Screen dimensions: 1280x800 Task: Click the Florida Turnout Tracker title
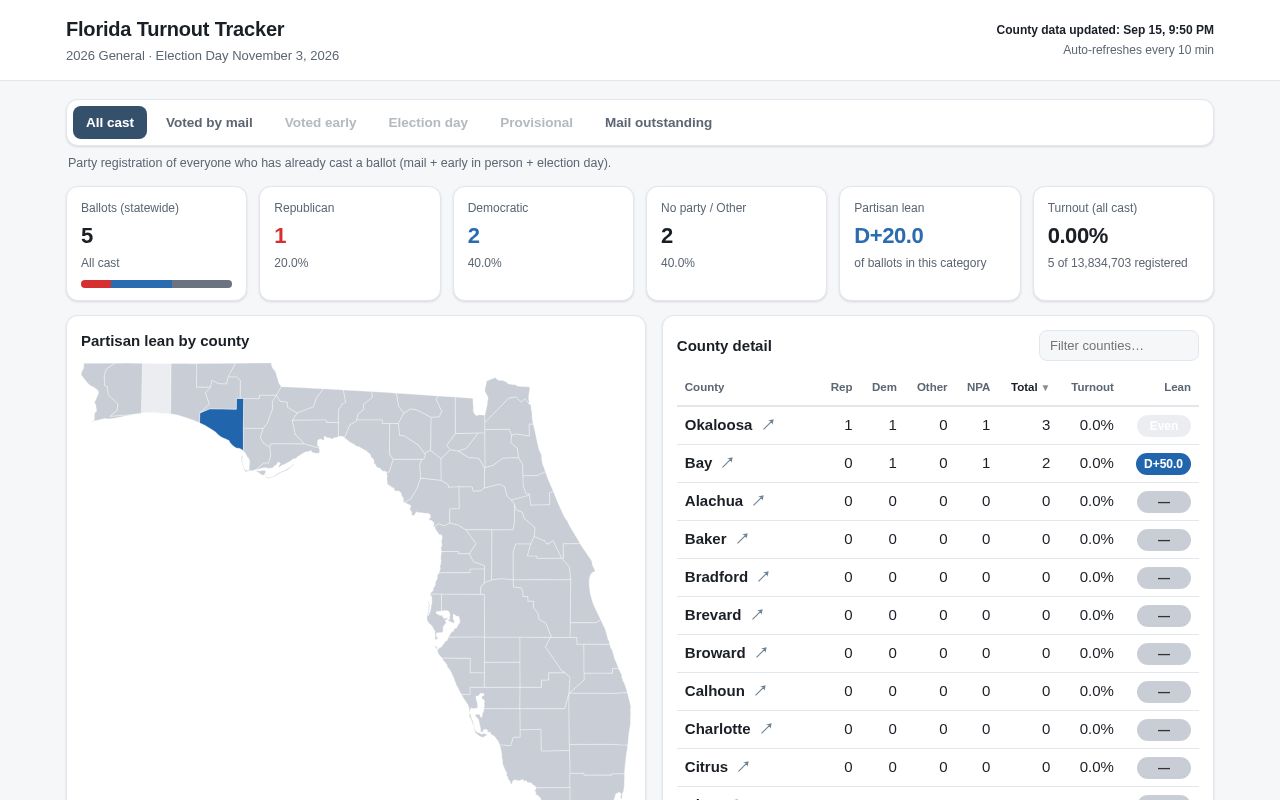(175, 29)
